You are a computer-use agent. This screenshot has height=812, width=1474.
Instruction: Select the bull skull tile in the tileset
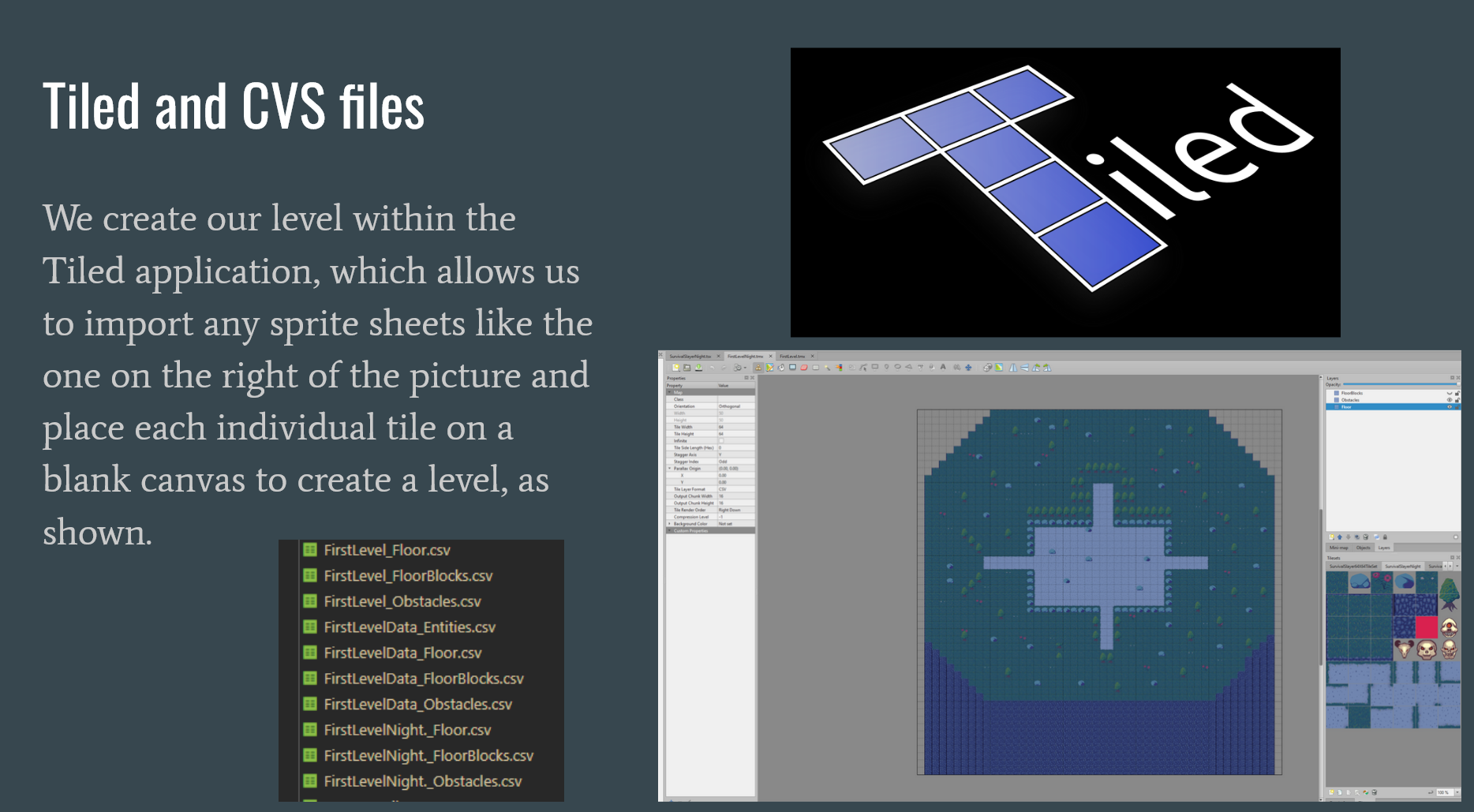point(1404,649)
